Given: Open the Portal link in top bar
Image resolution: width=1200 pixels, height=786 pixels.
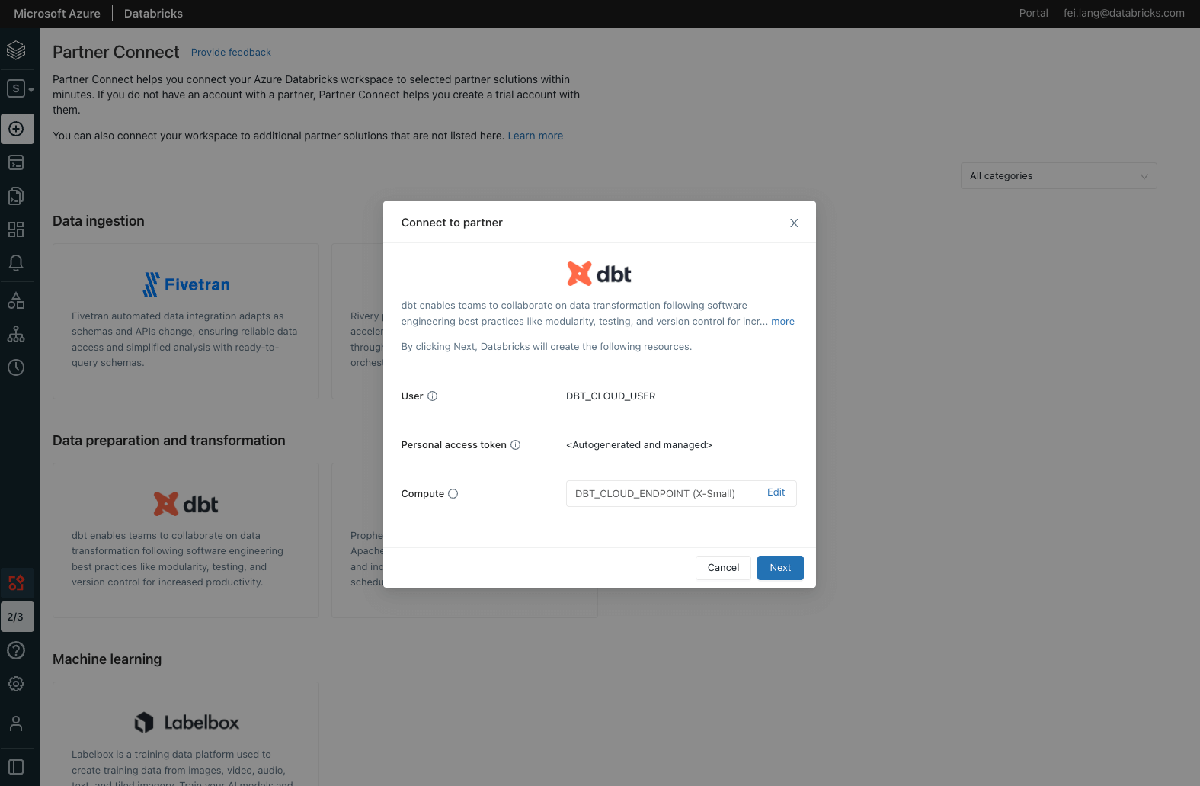Looking at the screenshot, I should 1033,14.
